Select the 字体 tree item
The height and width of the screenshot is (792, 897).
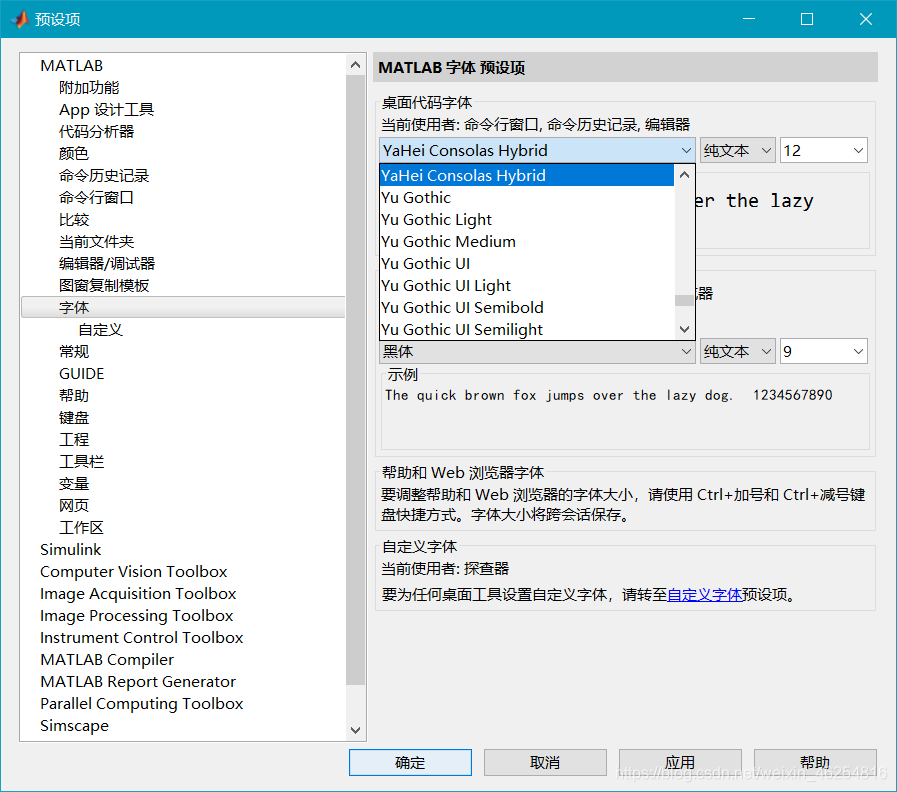183,307
